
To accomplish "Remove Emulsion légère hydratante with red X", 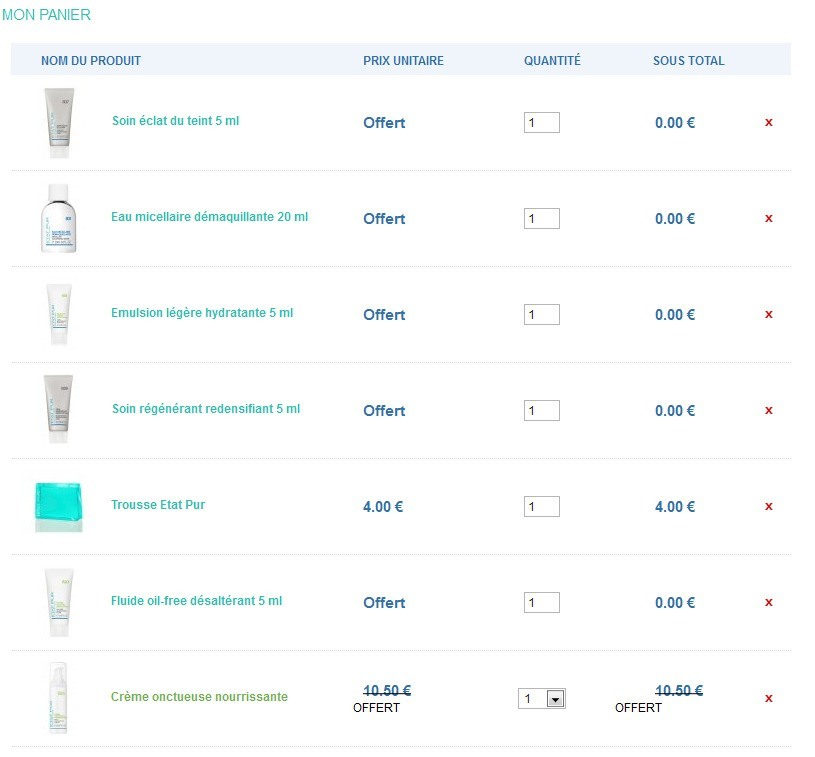I will 769,314.
